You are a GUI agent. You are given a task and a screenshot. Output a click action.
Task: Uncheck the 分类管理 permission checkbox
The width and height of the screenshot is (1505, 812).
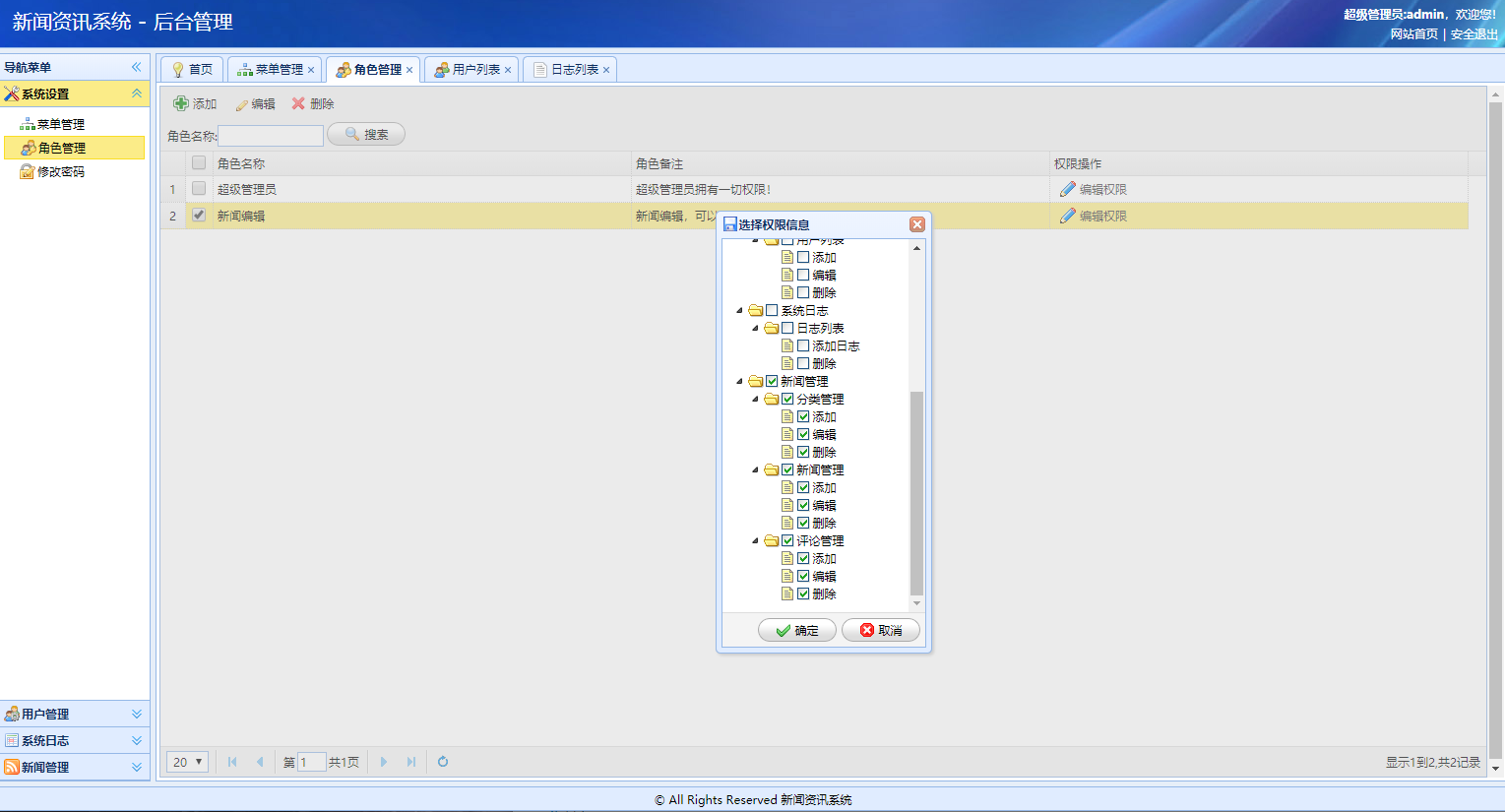(787, 399)
